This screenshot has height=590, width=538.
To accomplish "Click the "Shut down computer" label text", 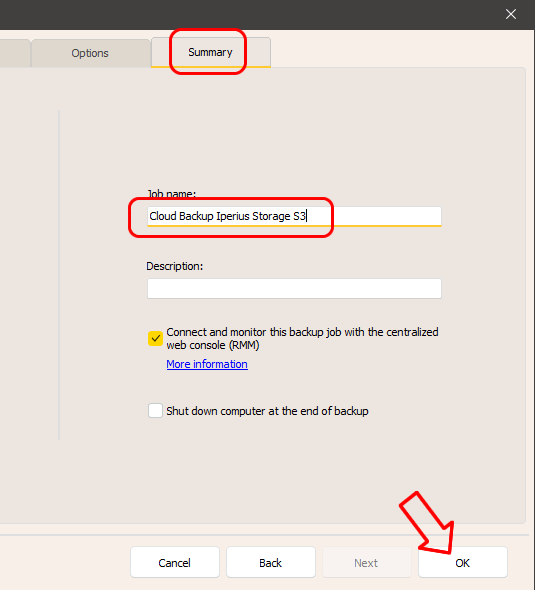I will [x=267, y=411].
